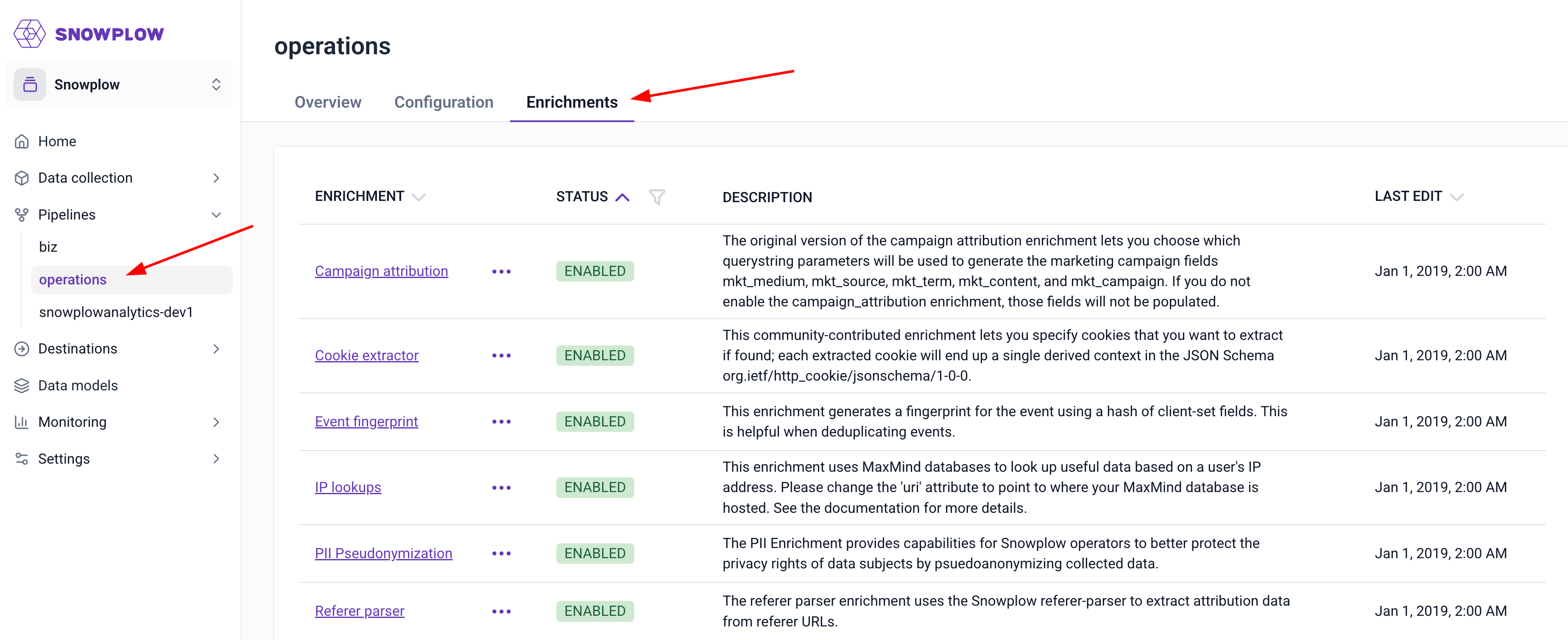The width and height of the screenshot is (1568, 640).
Task: Click the Snowplow logo icon
Action: [29, 33]
